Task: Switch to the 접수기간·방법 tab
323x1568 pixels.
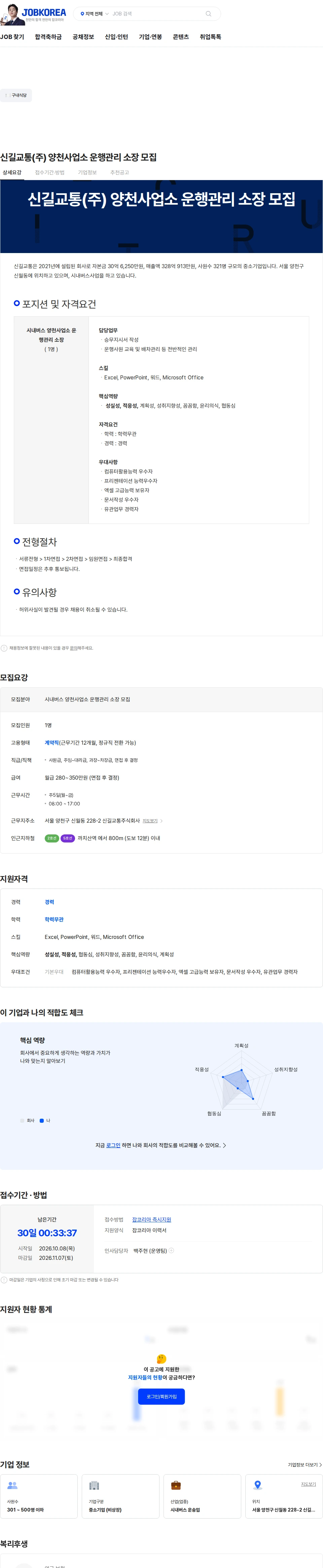Action: 49,172
